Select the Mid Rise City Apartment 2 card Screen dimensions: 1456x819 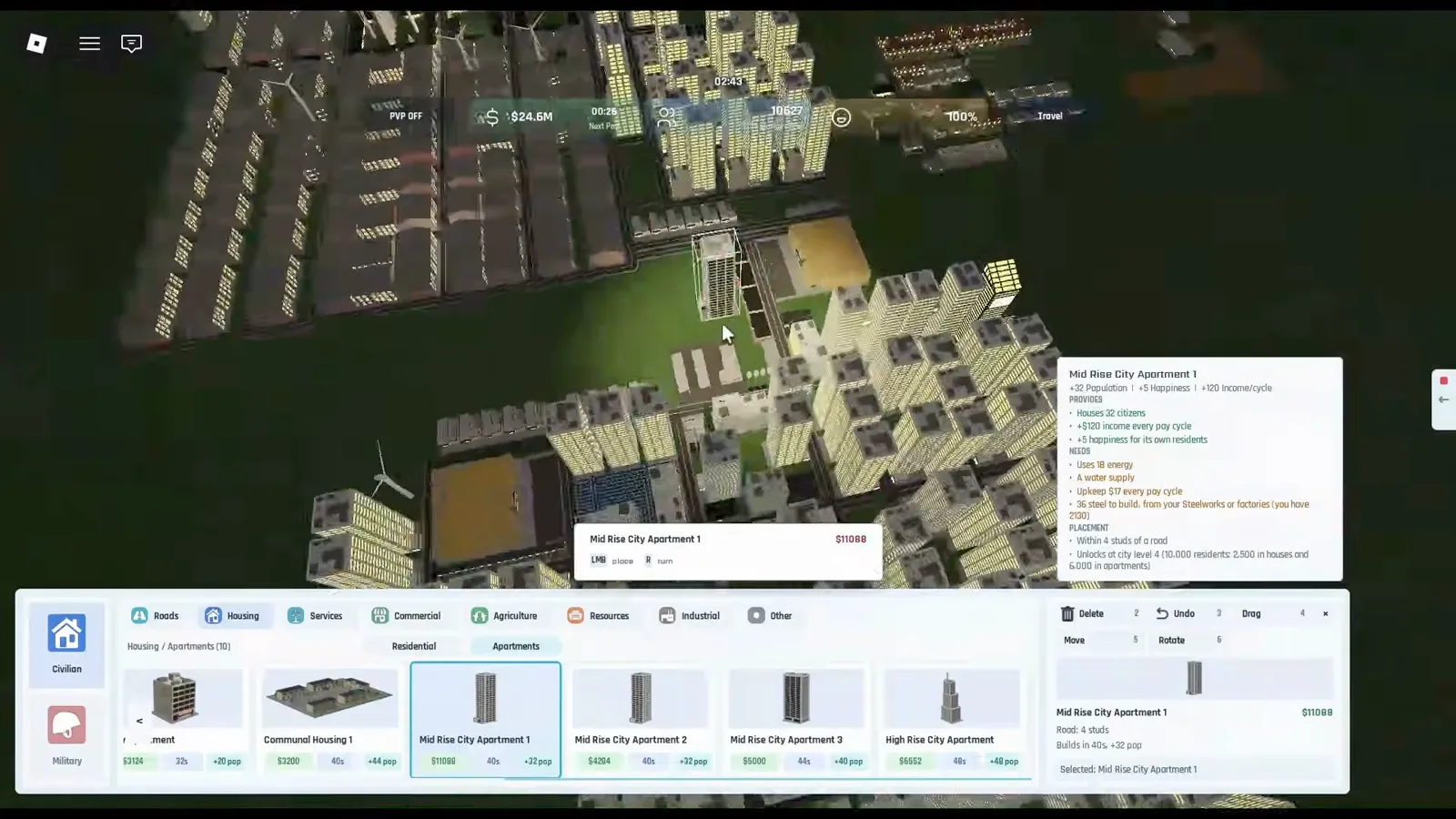(x=642, y=720)
